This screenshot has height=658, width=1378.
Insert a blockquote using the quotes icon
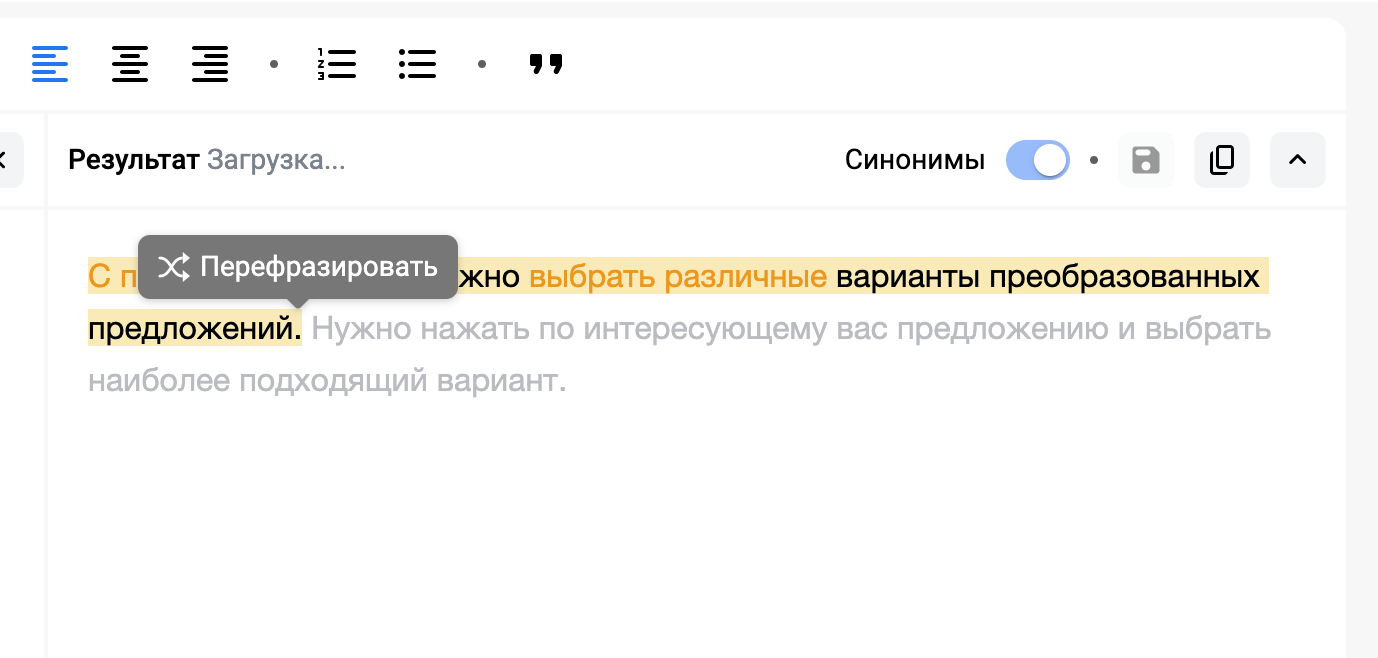coord(546,64)
